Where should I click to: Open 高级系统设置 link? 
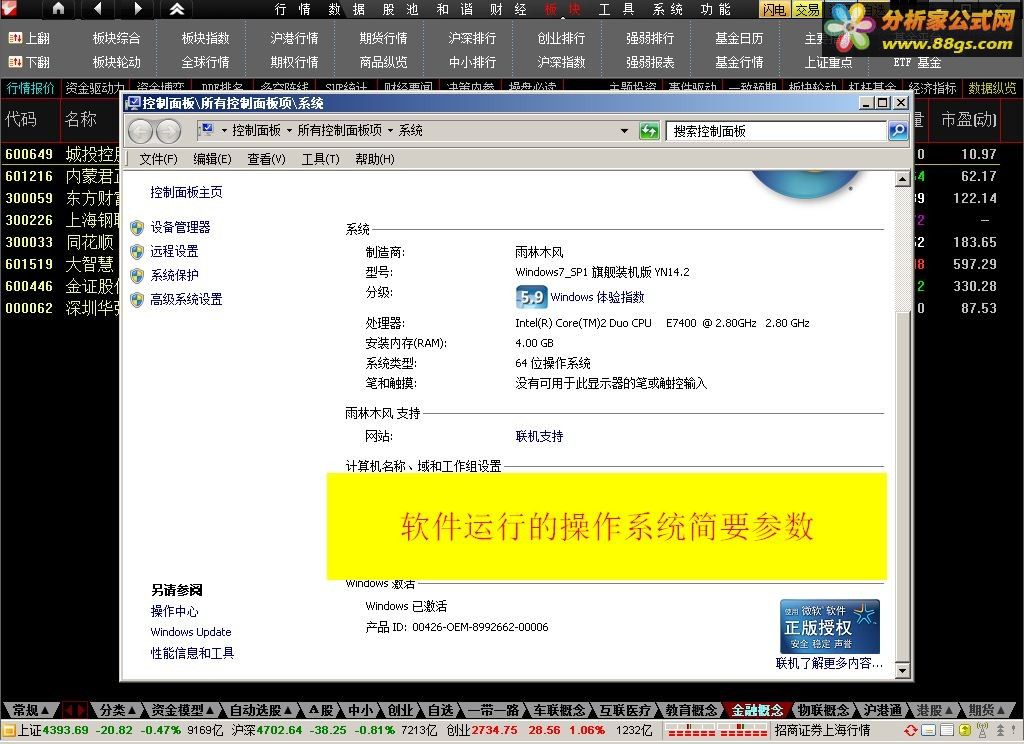(x=186, y=299)
